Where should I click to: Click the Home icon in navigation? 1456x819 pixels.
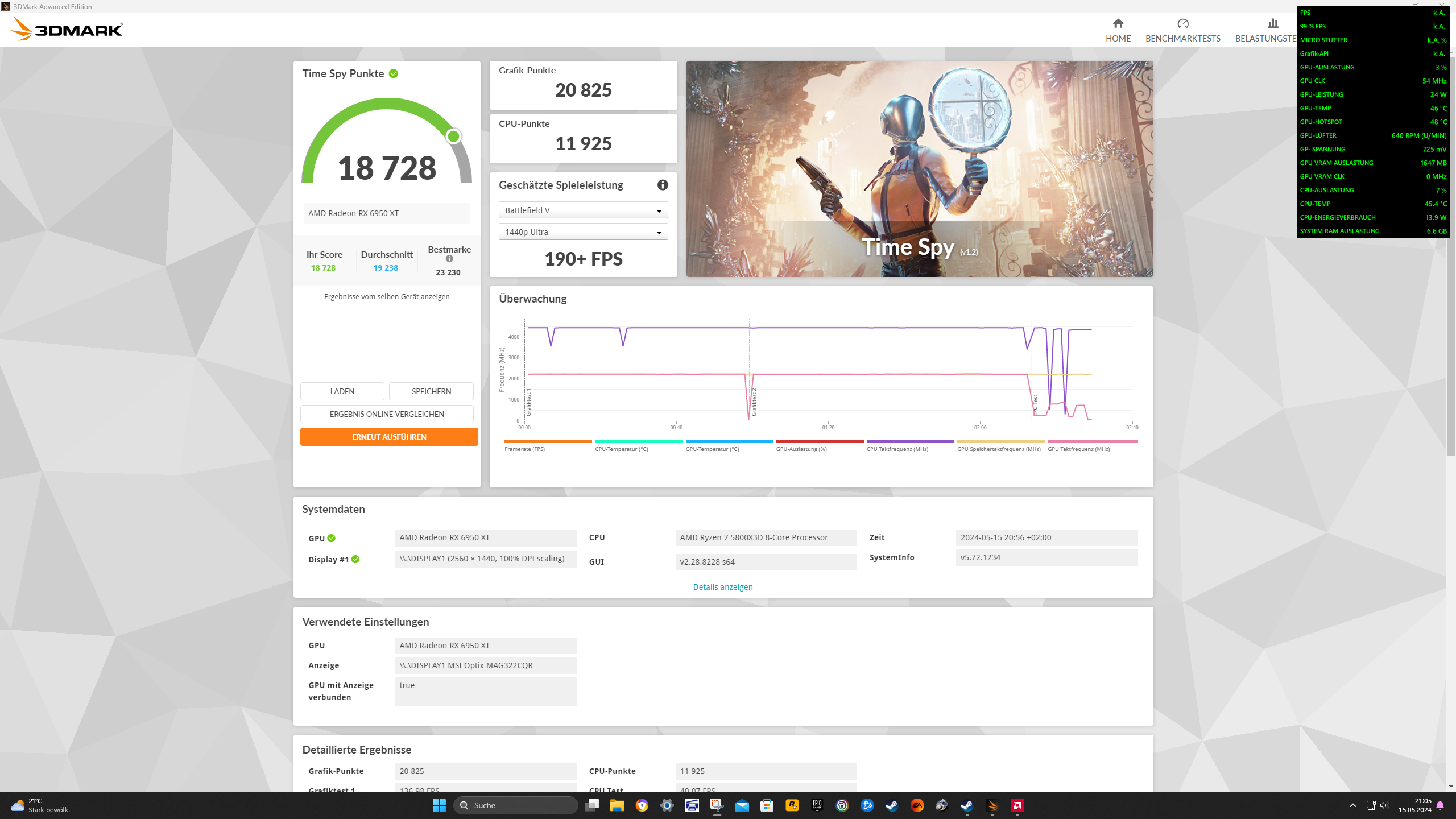1118,24
